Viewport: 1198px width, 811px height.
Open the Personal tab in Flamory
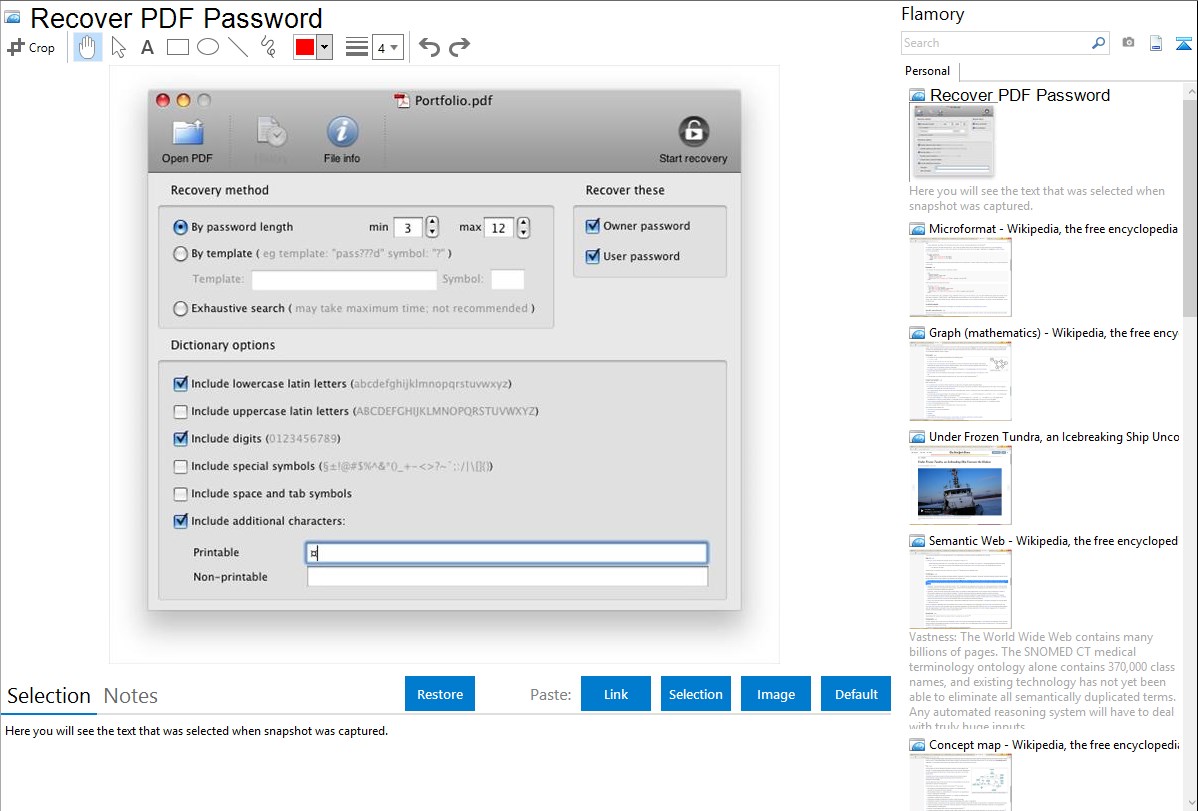click(928, 71)
